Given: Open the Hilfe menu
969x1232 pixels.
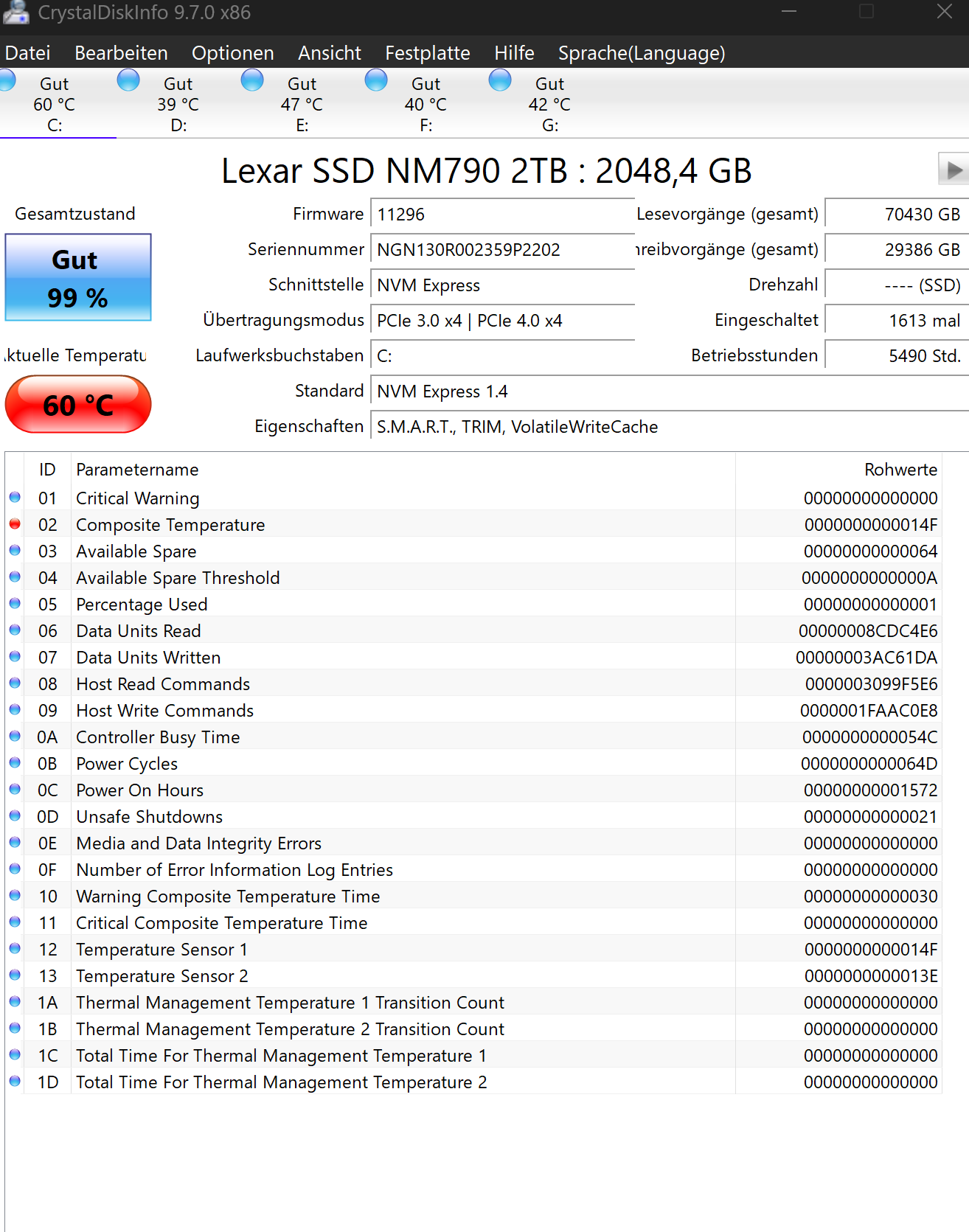Looking at the screenshot, I should 514,53.
